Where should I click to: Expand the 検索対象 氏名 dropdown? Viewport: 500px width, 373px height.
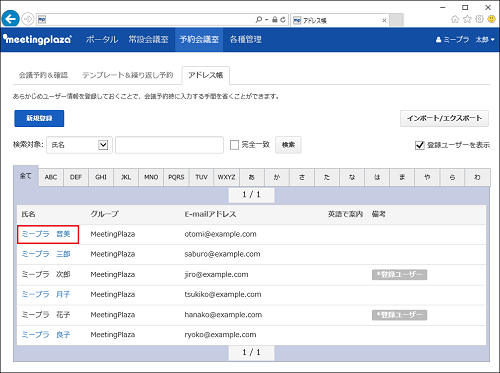pyautogui.click(x=79, y=145)
